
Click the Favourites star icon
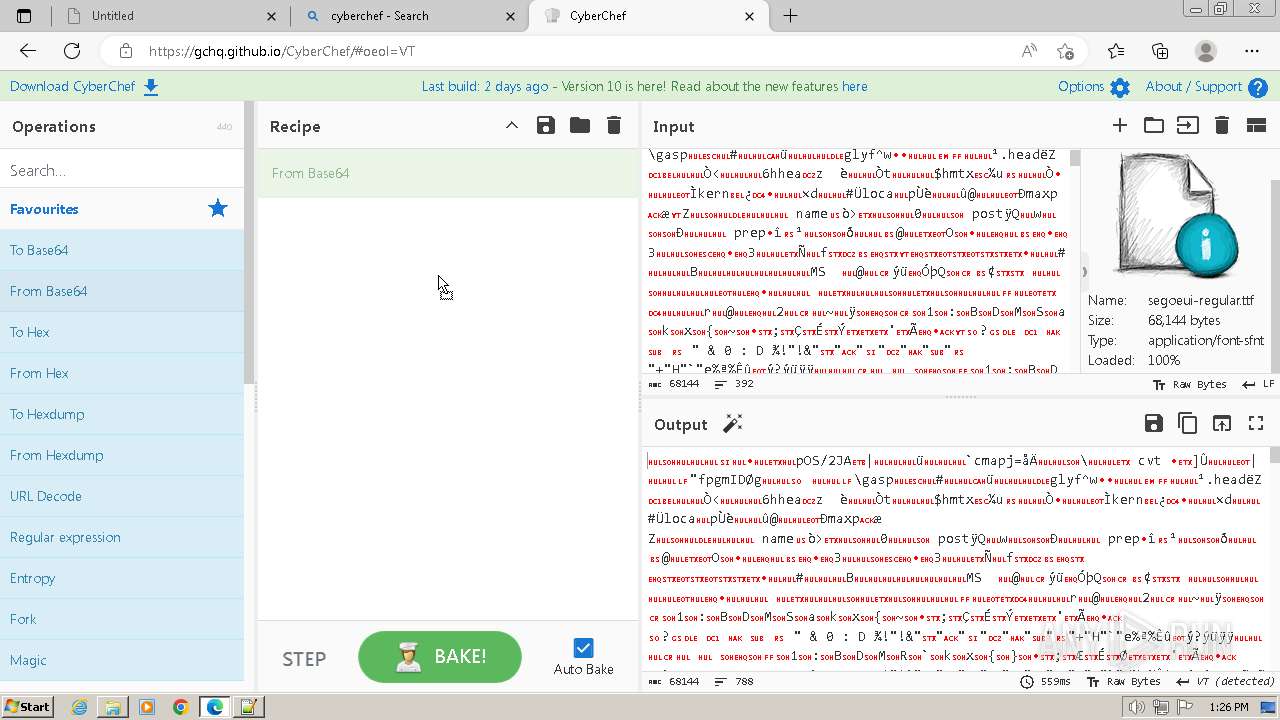pos(218,208)
